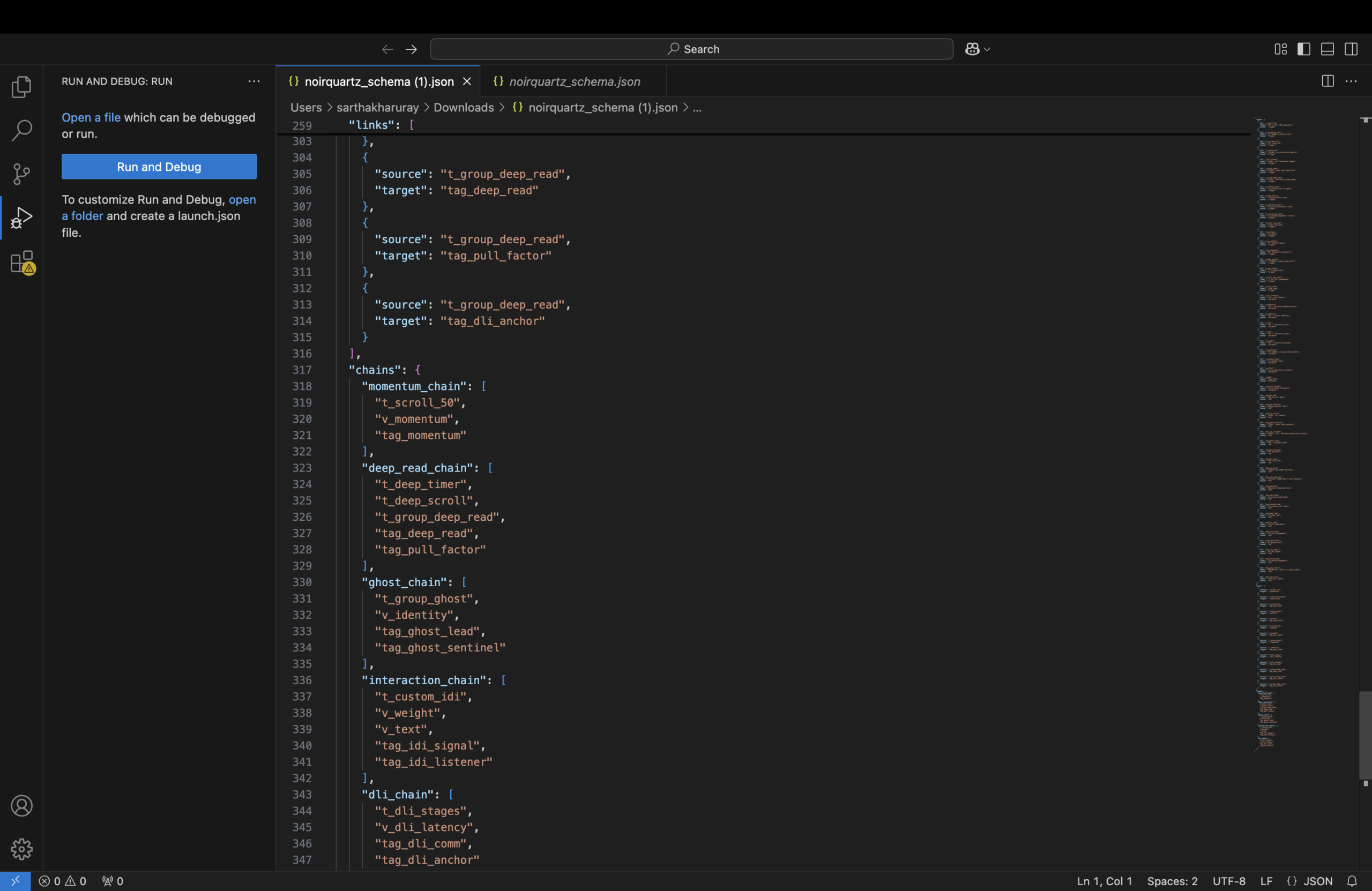Click the Run and Debug button
This screenshot has width=1372, height=891.
(x=159, y=167)
